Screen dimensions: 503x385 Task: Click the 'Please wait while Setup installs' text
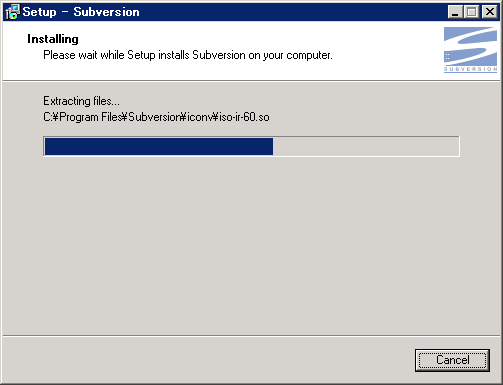[116, 55]
